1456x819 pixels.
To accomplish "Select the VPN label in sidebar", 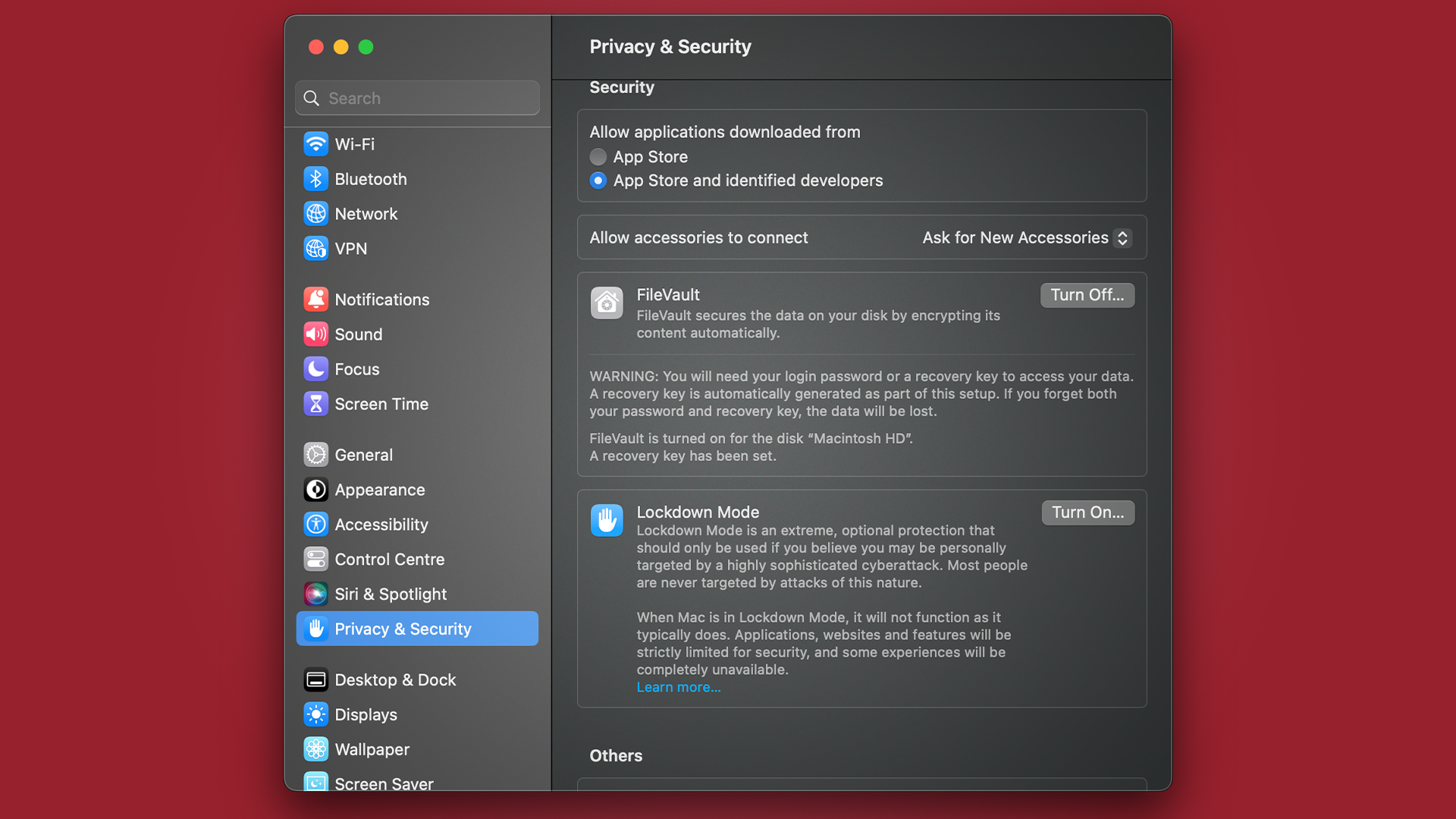I will pyautogui.click(x=351, y=249).
